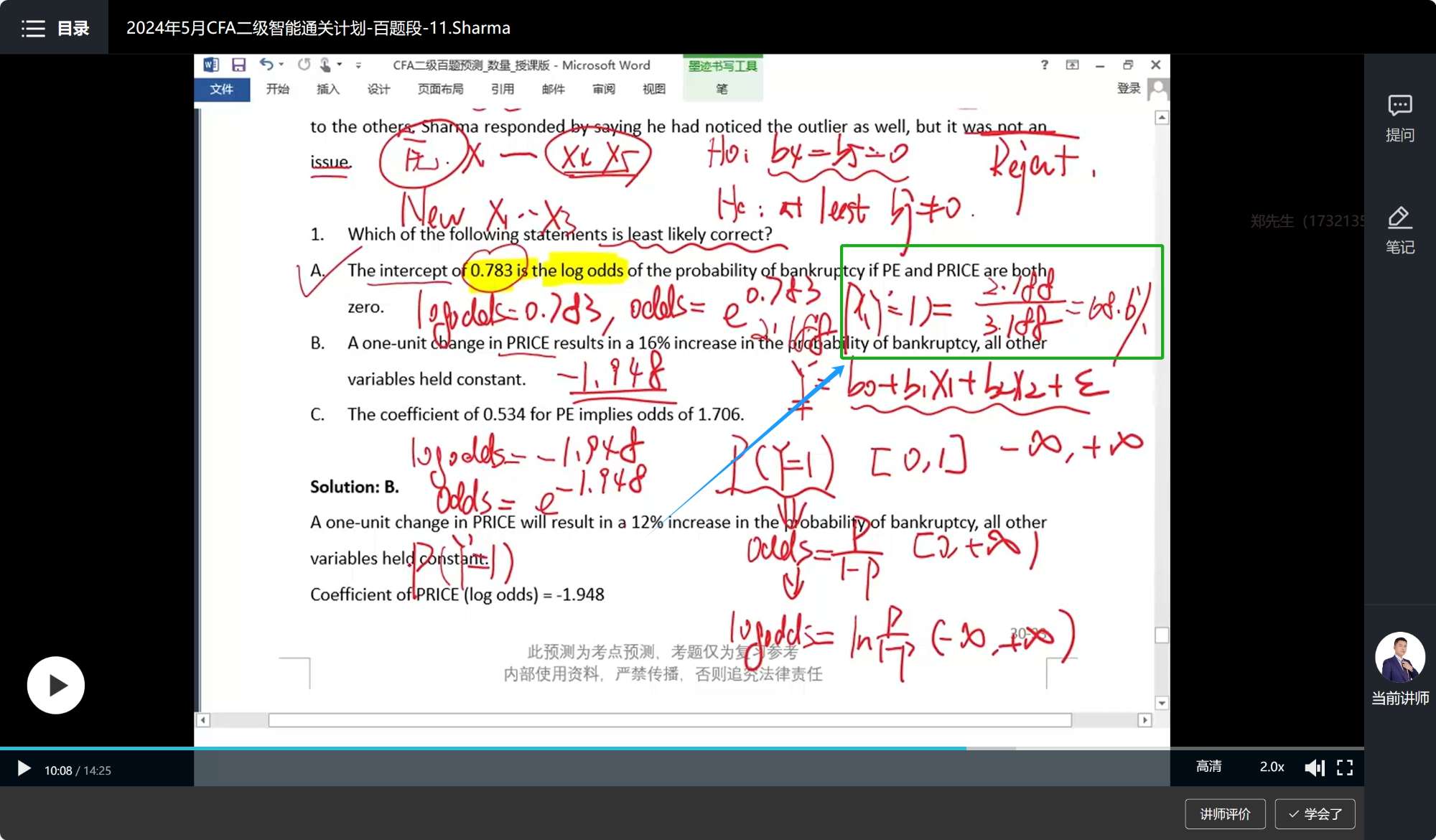Click the large round play button
1436x840 pixels.
56,685
